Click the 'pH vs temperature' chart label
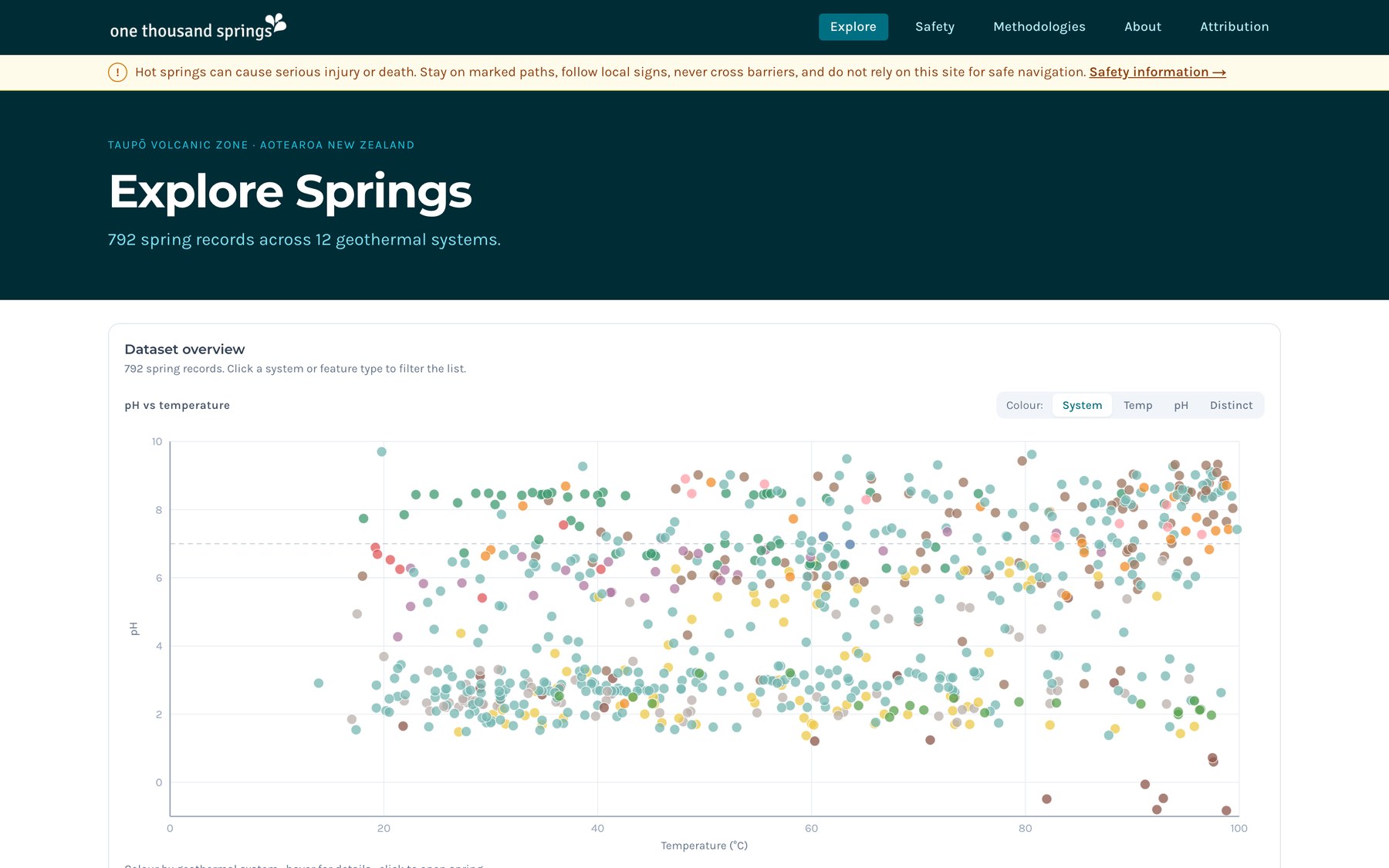The height and width of the screenshot is (868, 1389). pyautogui.click(x=177, y=405)
